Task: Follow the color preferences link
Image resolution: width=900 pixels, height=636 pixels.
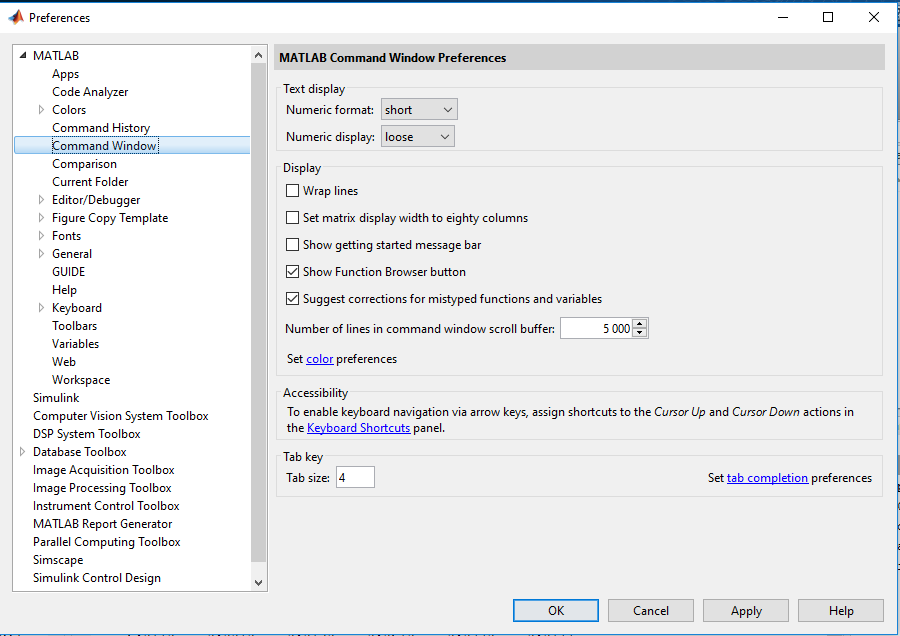Action: point(320,359)
